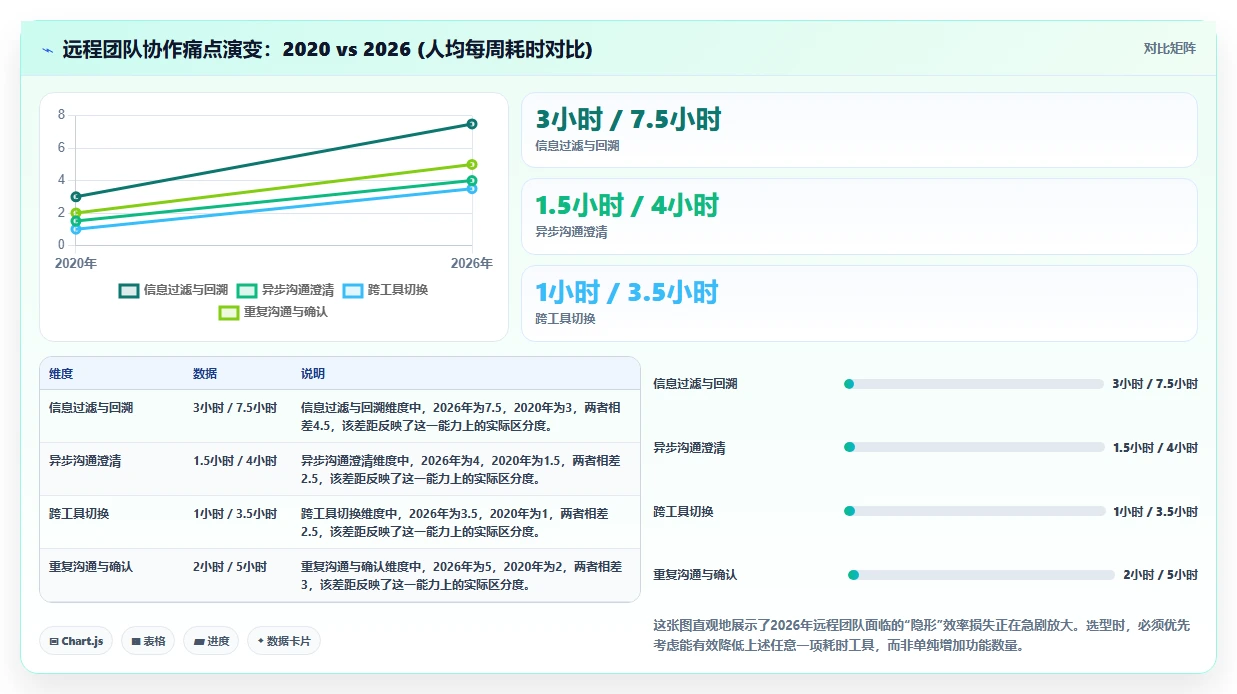
Task: Click the table cell 1小时 / 3.5小时
Action: click(x=235, y=514)
